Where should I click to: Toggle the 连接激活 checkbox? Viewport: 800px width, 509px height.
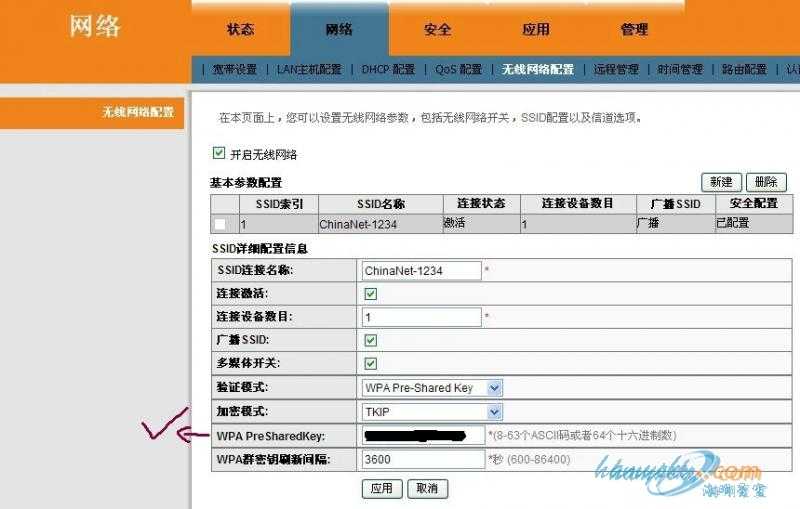371,294
